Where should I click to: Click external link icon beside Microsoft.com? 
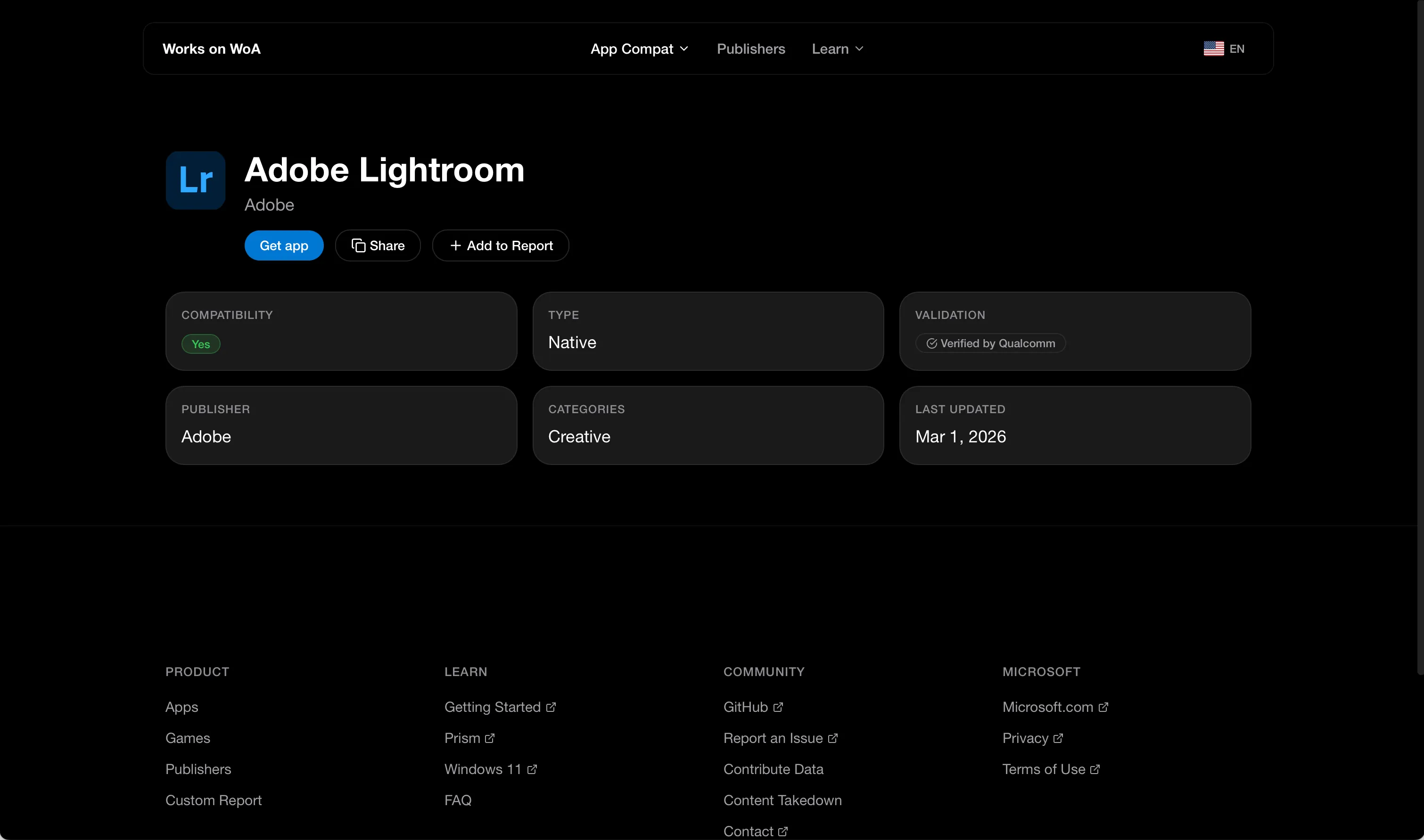pyautogui.click(x=1103, y=708)
